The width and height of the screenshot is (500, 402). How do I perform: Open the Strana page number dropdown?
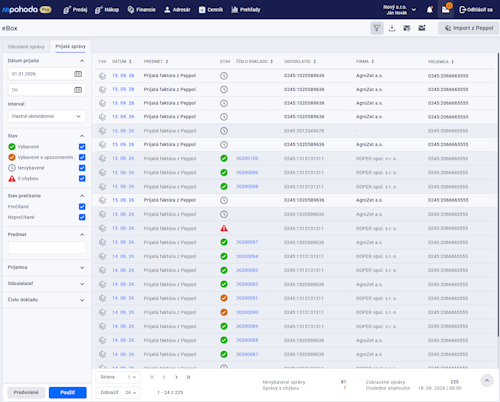[x=118, y=377]
